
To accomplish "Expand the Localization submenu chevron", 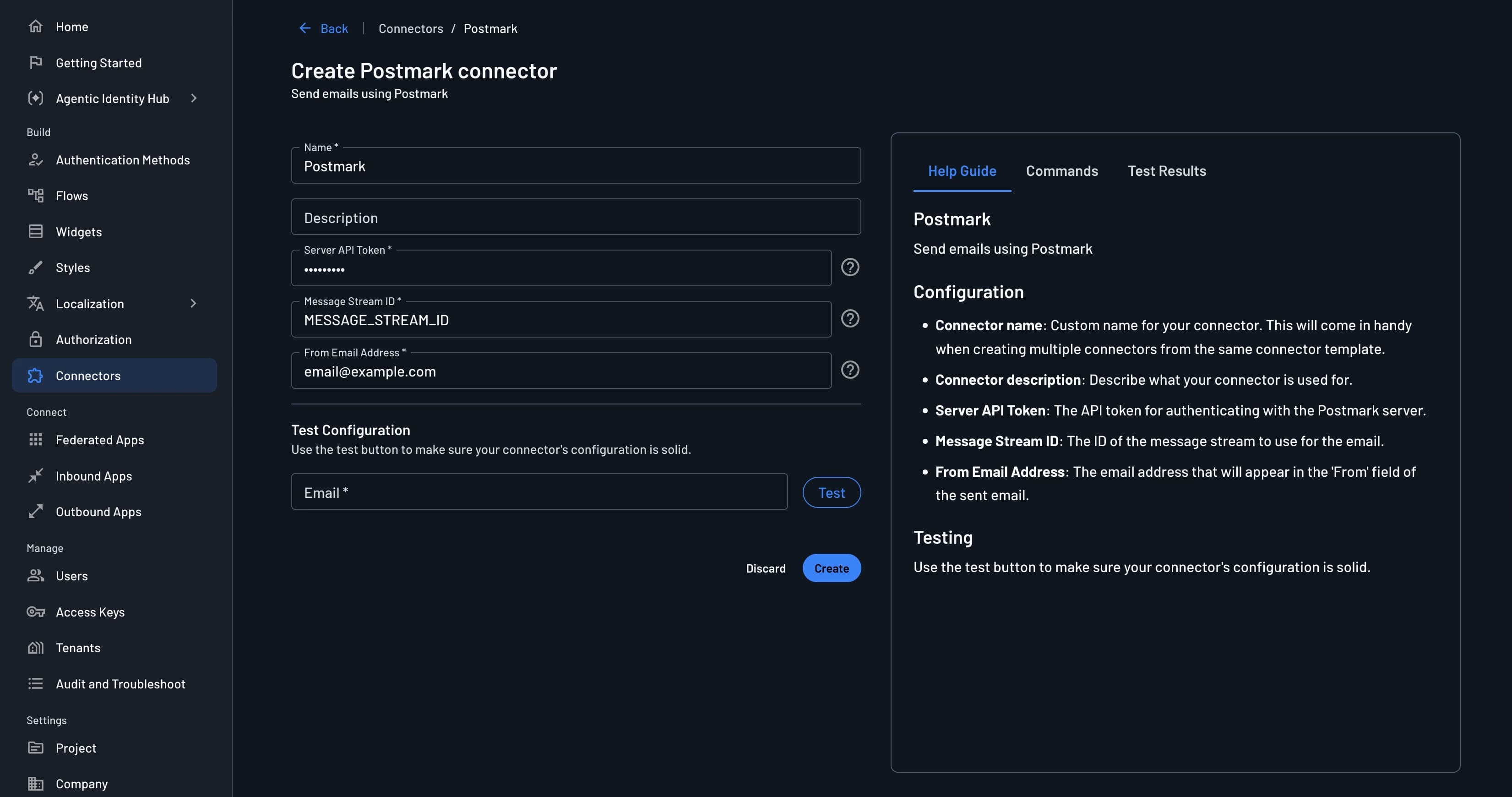I will click(x=194, y=304).
